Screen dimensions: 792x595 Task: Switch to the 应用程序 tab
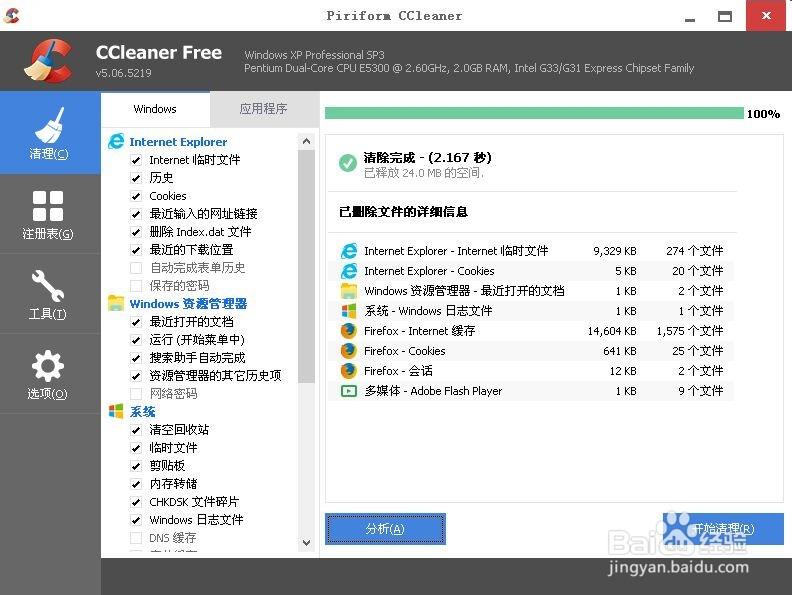coord(263,109)
